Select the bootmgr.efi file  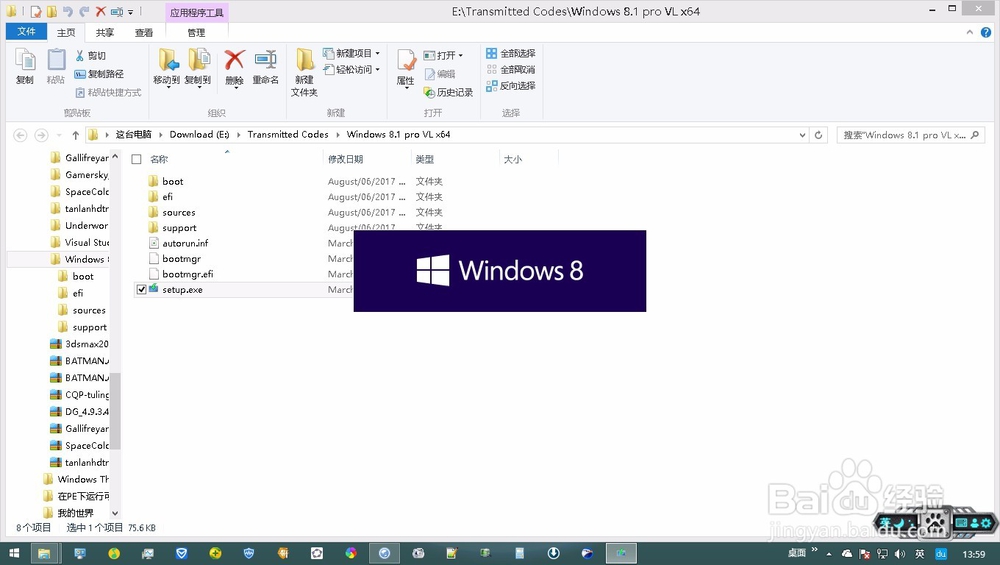coord(188,274)
